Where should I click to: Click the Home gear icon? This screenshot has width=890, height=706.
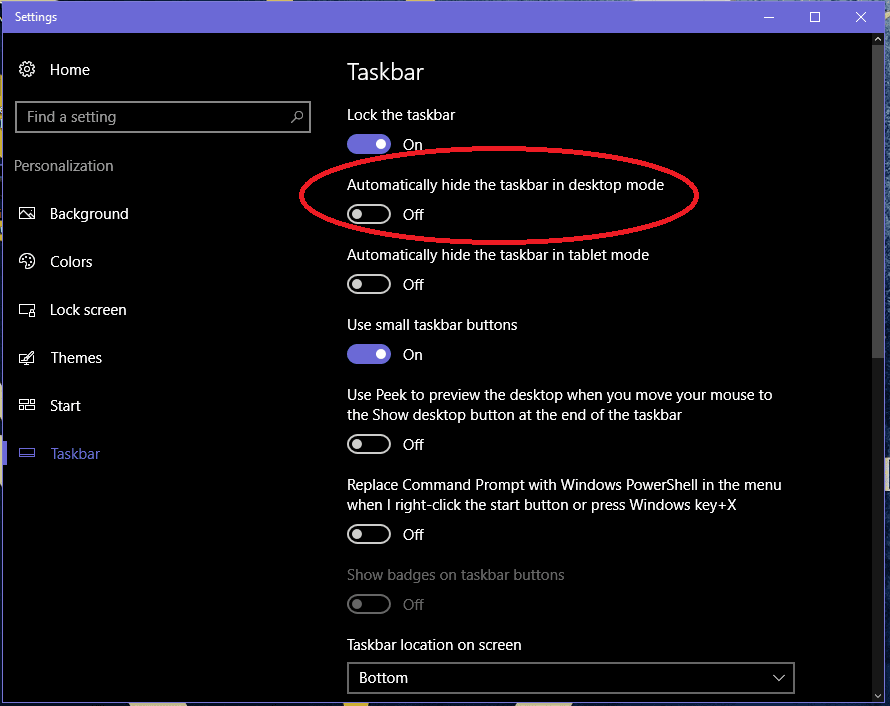(27, 69)
